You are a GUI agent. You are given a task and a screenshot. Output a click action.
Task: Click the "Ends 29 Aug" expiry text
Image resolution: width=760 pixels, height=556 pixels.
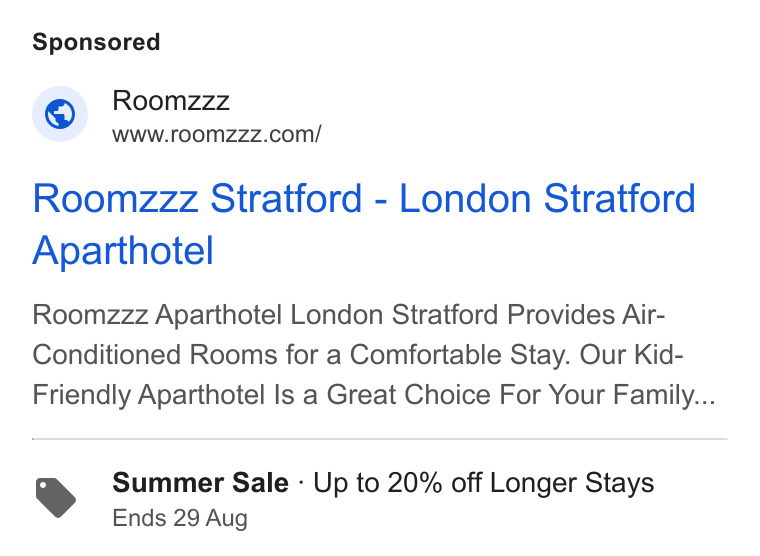pyautogui.click(x=180, y=518)
